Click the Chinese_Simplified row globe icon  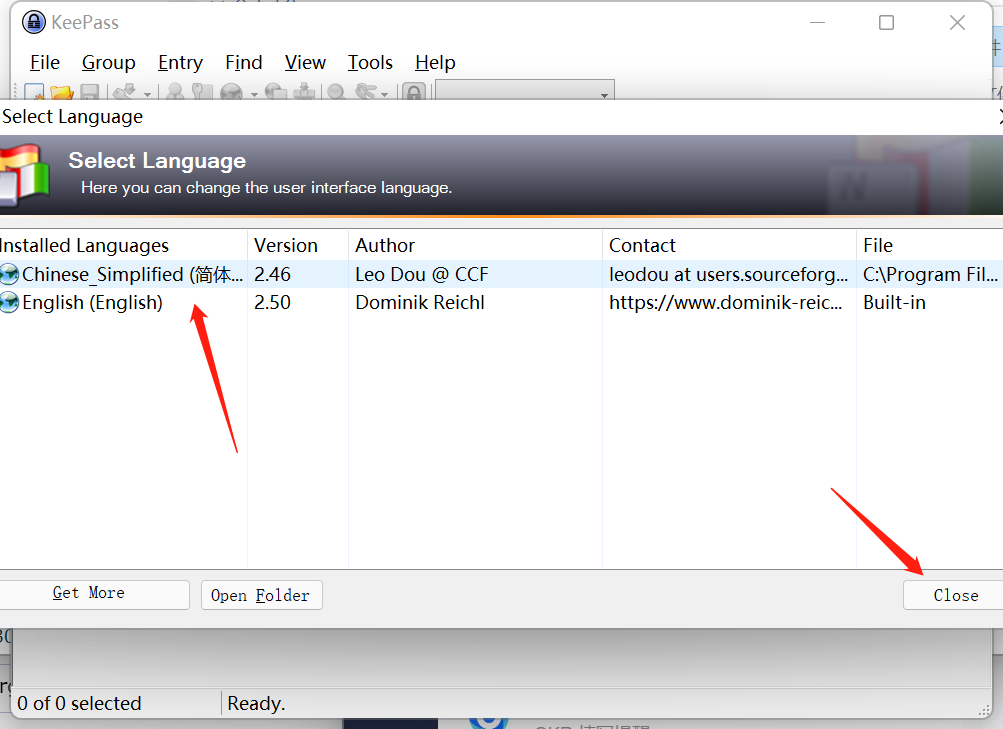coord(9,274)
